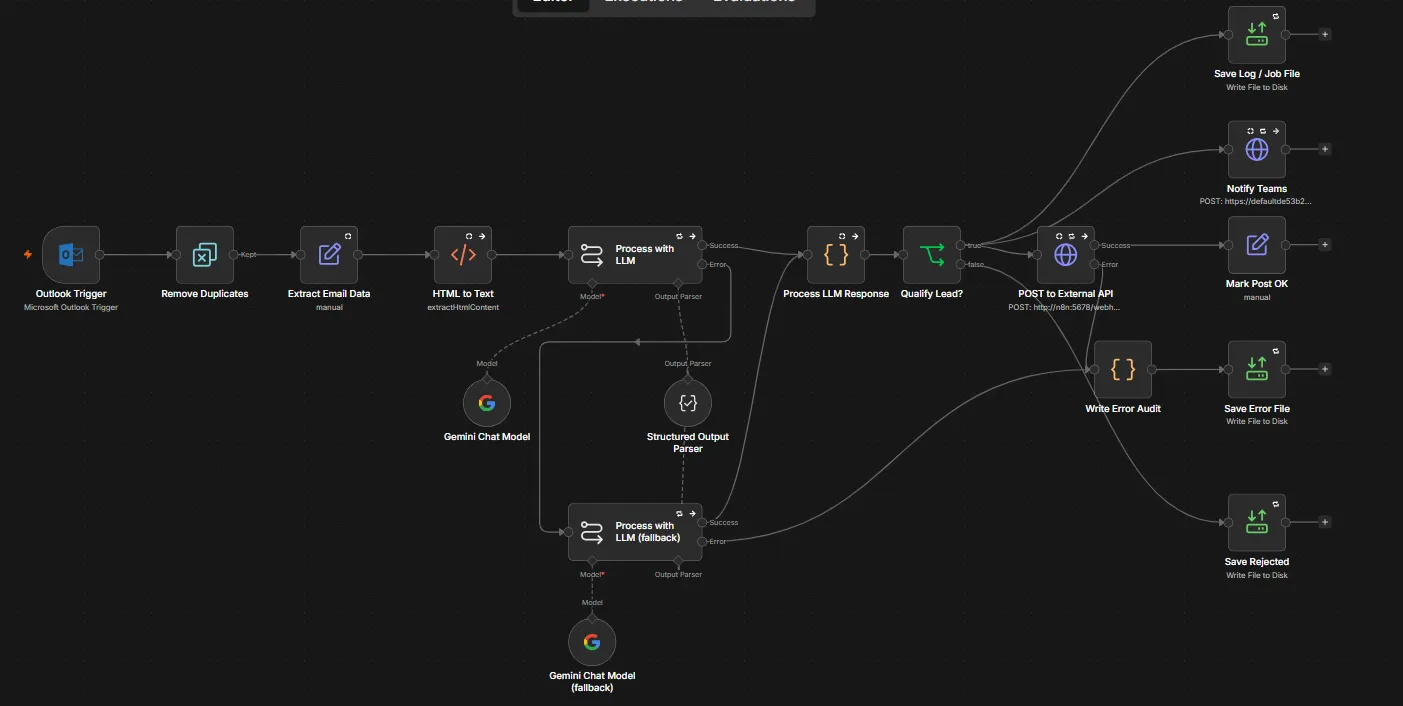Image resolution: width=1403 pixels, height=706 pixels.
Task: Add node after Notify Teams
Action: point(1325,149)
